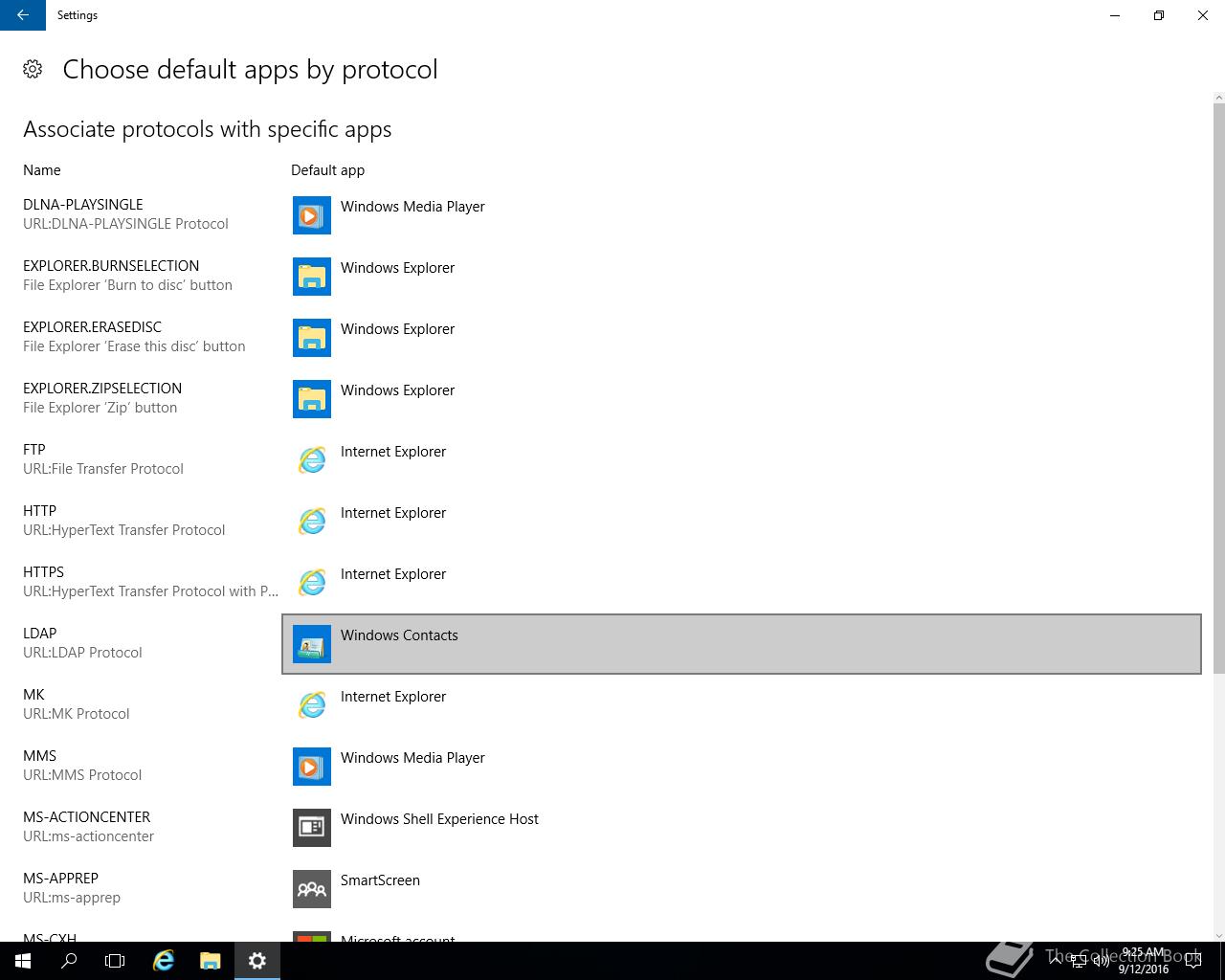Click the scrollbar down arrow
1225x980 pixels.
pos(1219,936)
